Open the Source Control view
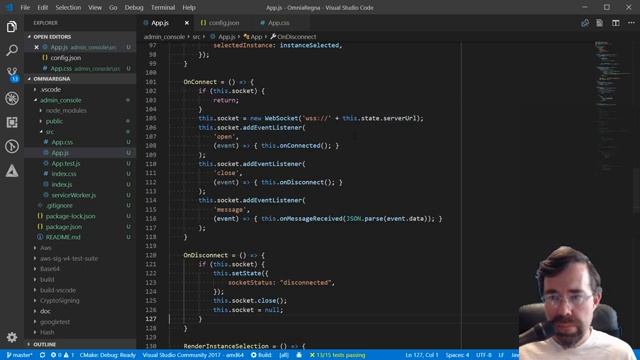Screen dimensions: 640x360 (x=12, y=74)
